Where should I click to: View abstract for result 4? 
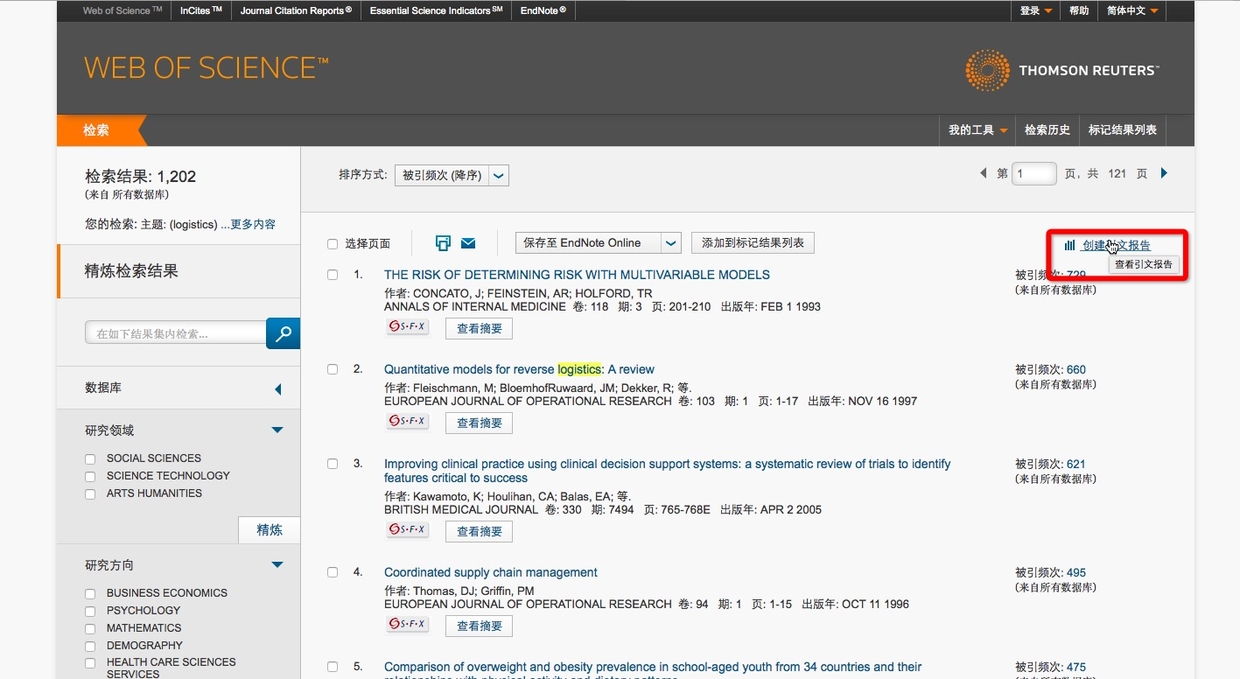click(x=479, y=626)
